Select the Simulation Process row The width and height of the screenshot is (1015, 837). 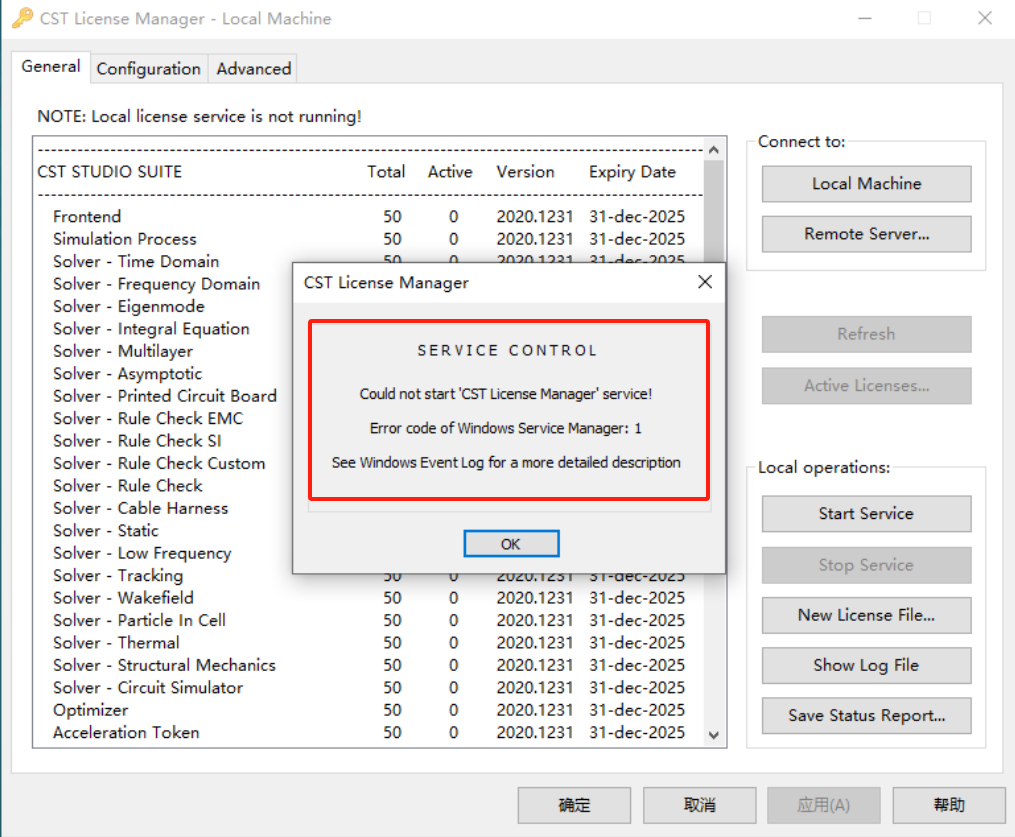tap(369, 239)
